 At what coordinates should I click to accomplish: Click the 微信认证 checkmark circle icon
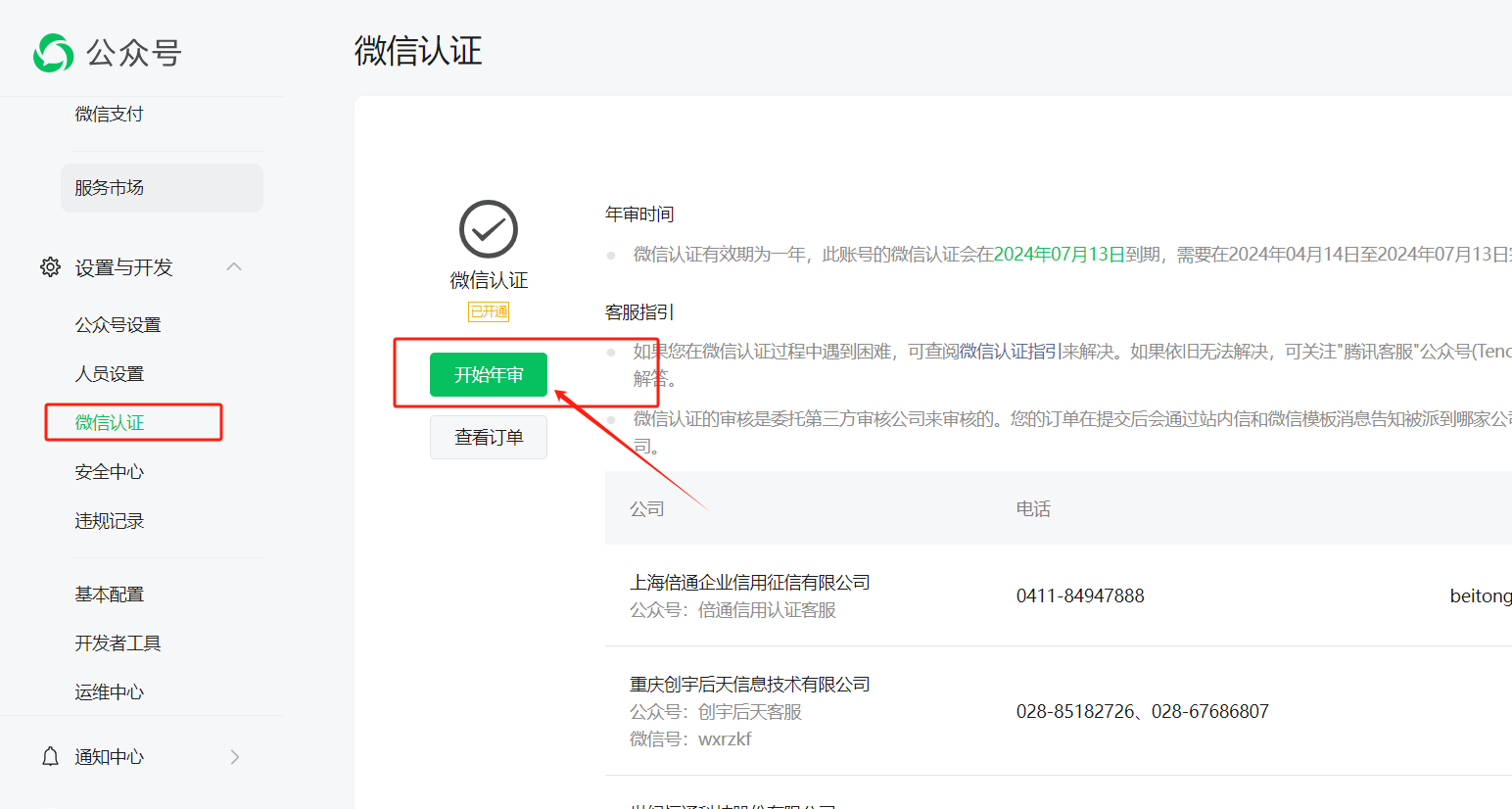489,229
